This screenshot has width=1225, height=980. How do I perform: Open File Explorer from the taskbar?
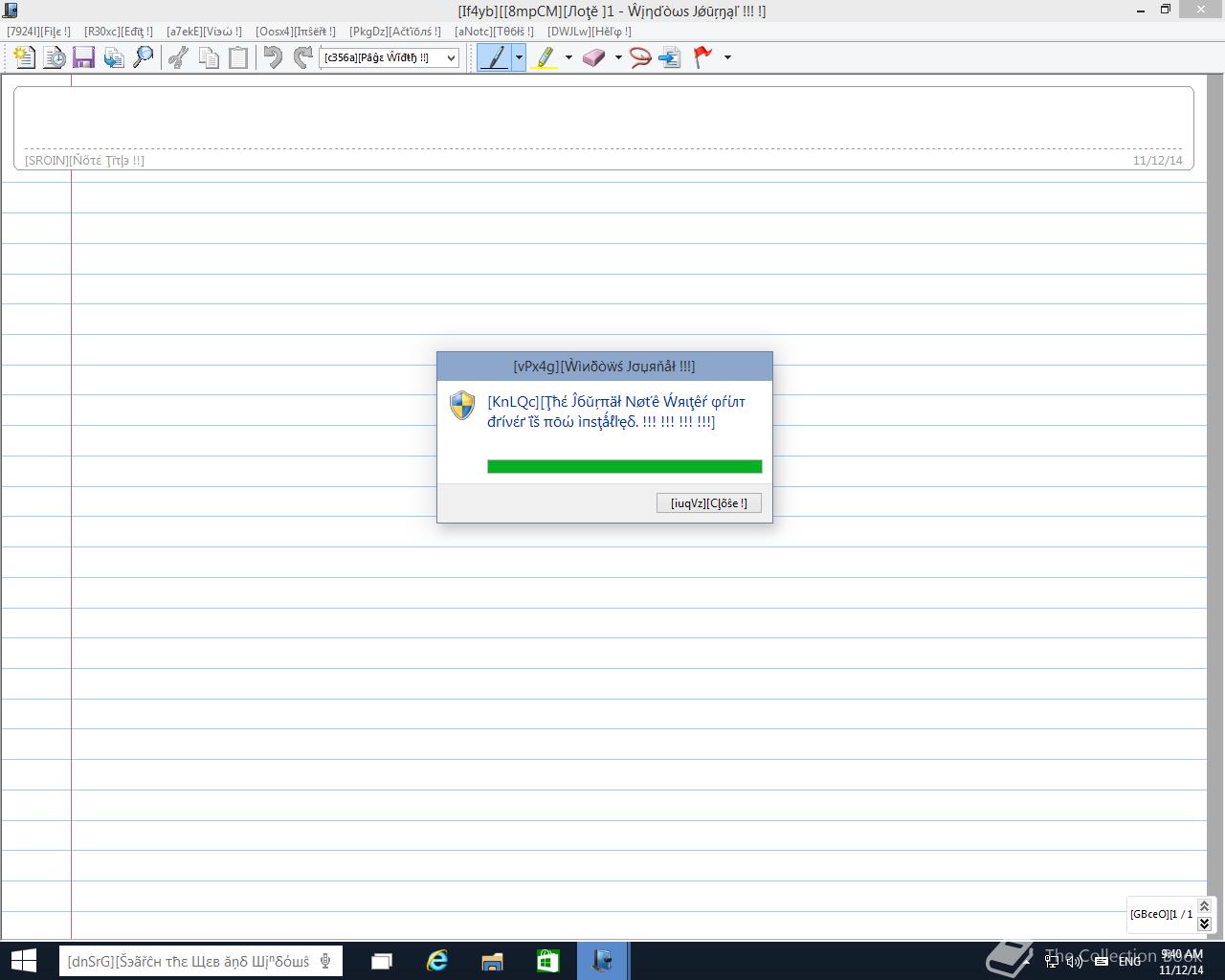pyautogui.click(x=492, y=961)
